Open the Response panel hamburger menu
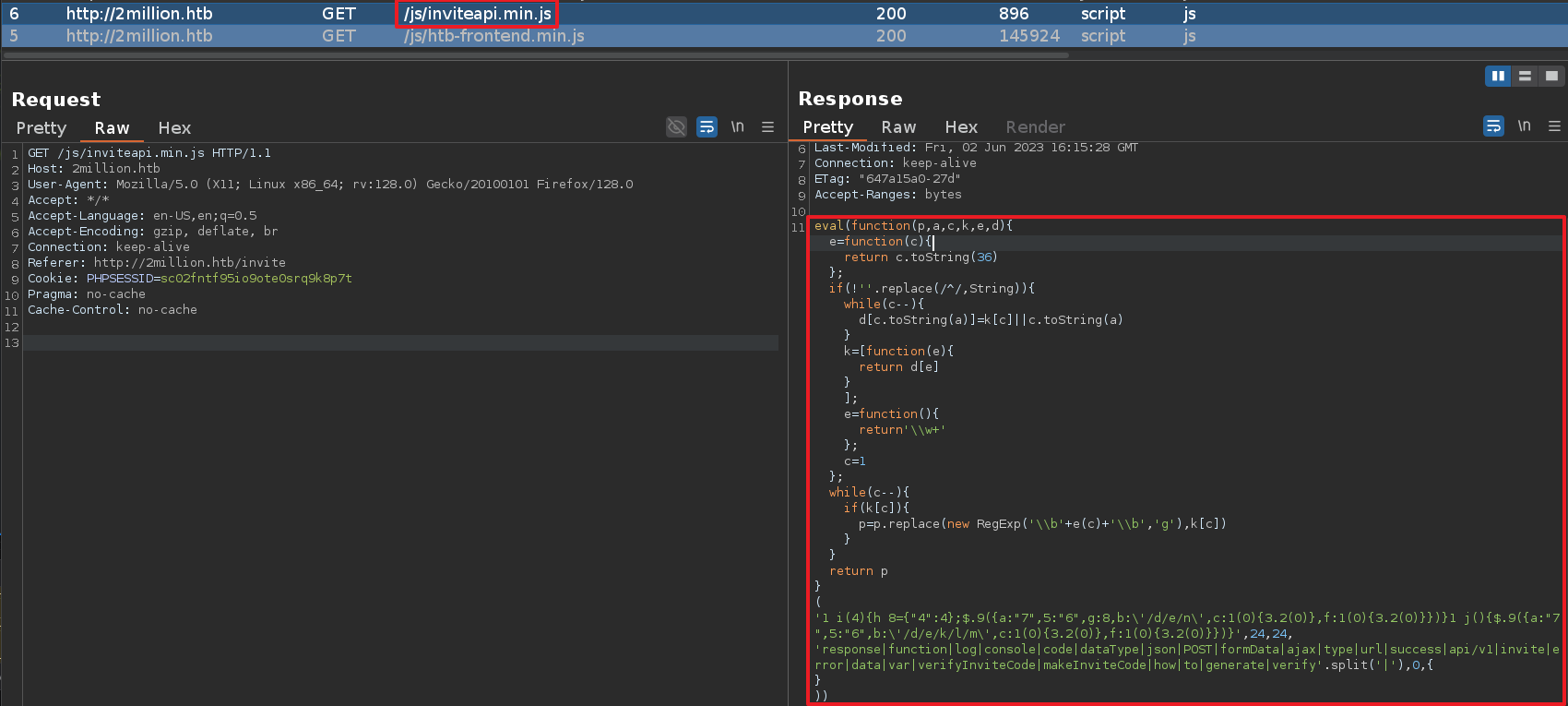This screenshot has height=706, width=1568. (1554, 126)
